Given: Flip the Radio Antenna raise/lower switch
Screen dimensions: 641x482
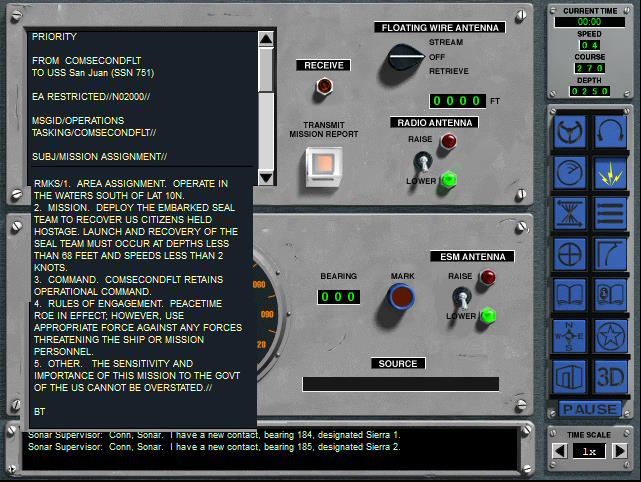Looking at the screenshot, I should pos(425,160).
